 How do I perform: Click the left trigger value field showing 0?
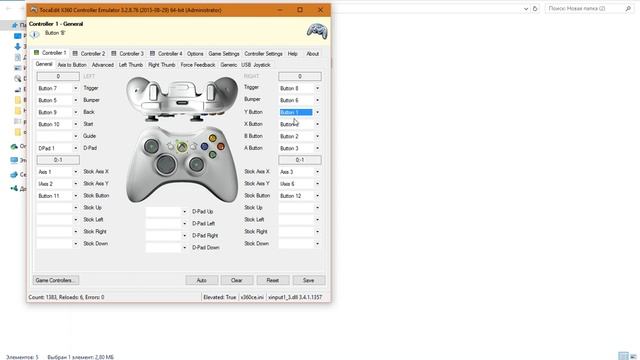click(58, 76)
